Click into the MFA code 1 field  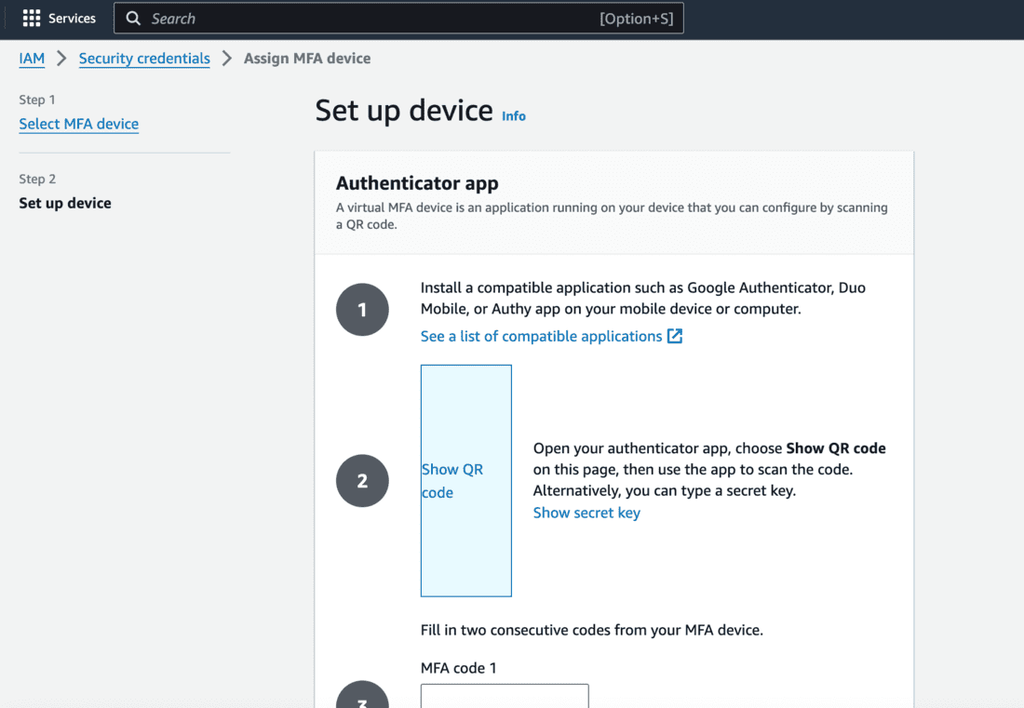coord(505,696)
